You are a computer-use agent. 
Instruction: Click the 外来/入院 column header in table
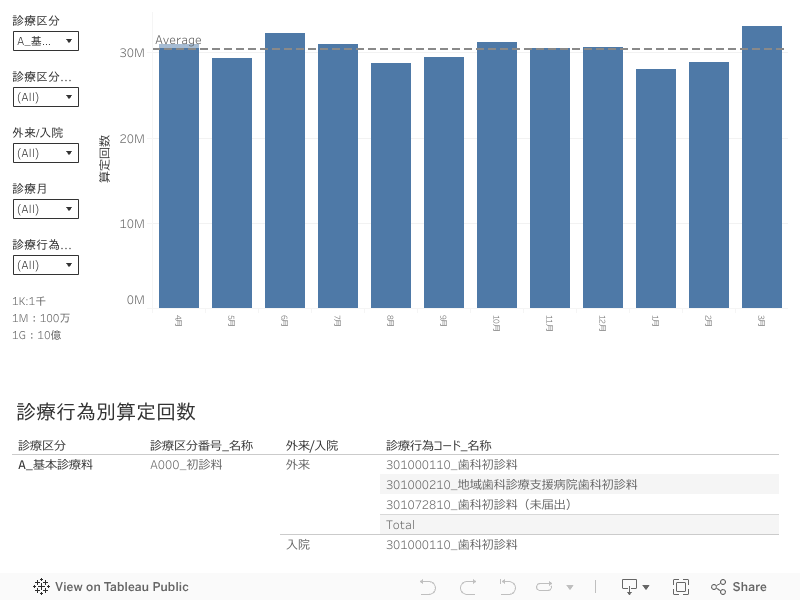312,445
